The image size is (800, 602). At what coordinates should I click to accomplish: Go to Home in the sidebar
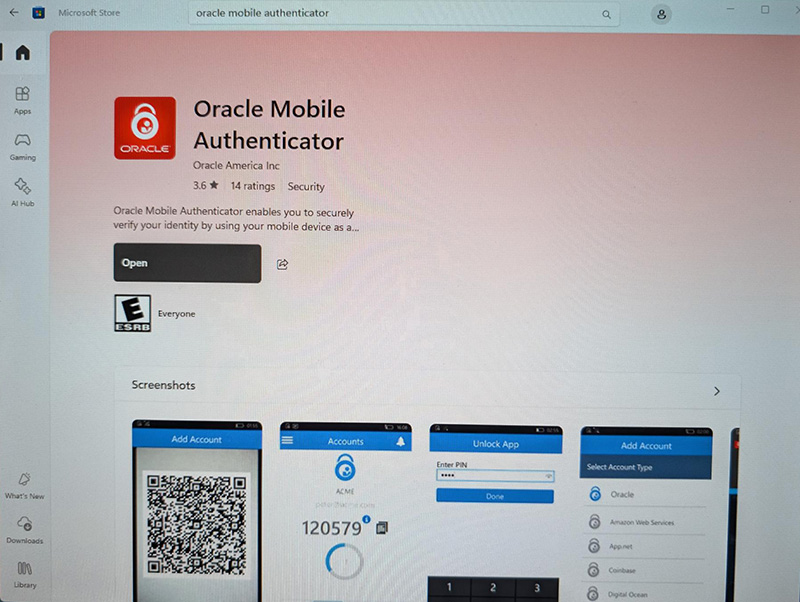coord(22,53)
